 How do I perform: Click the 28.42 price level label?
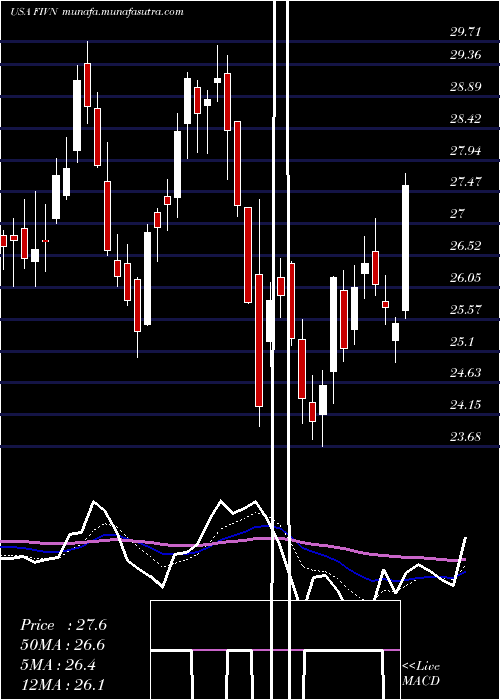click(466, 119)
